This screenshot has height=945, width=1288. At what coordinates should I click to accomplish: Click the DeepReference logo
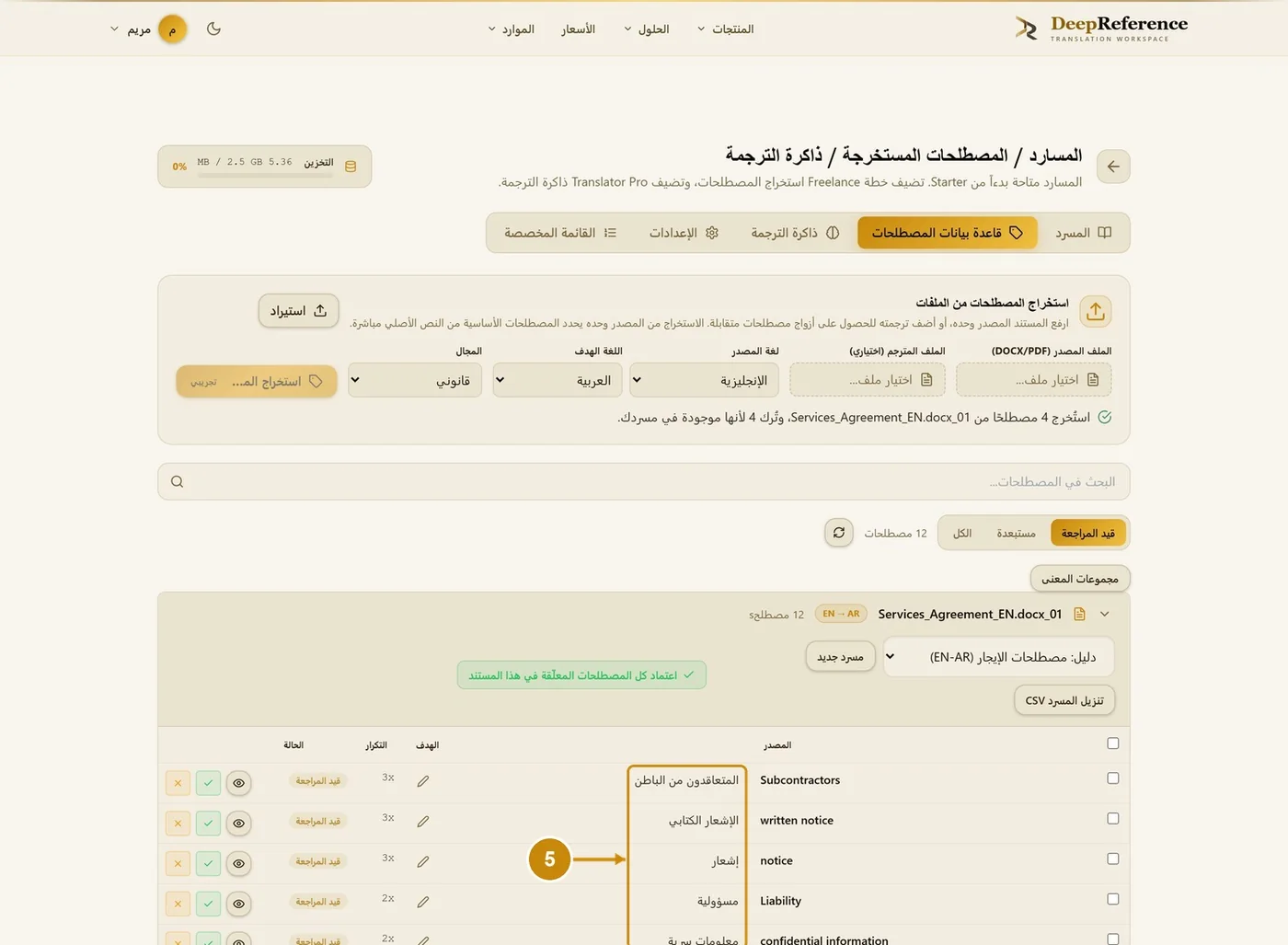pos(1101,29)
